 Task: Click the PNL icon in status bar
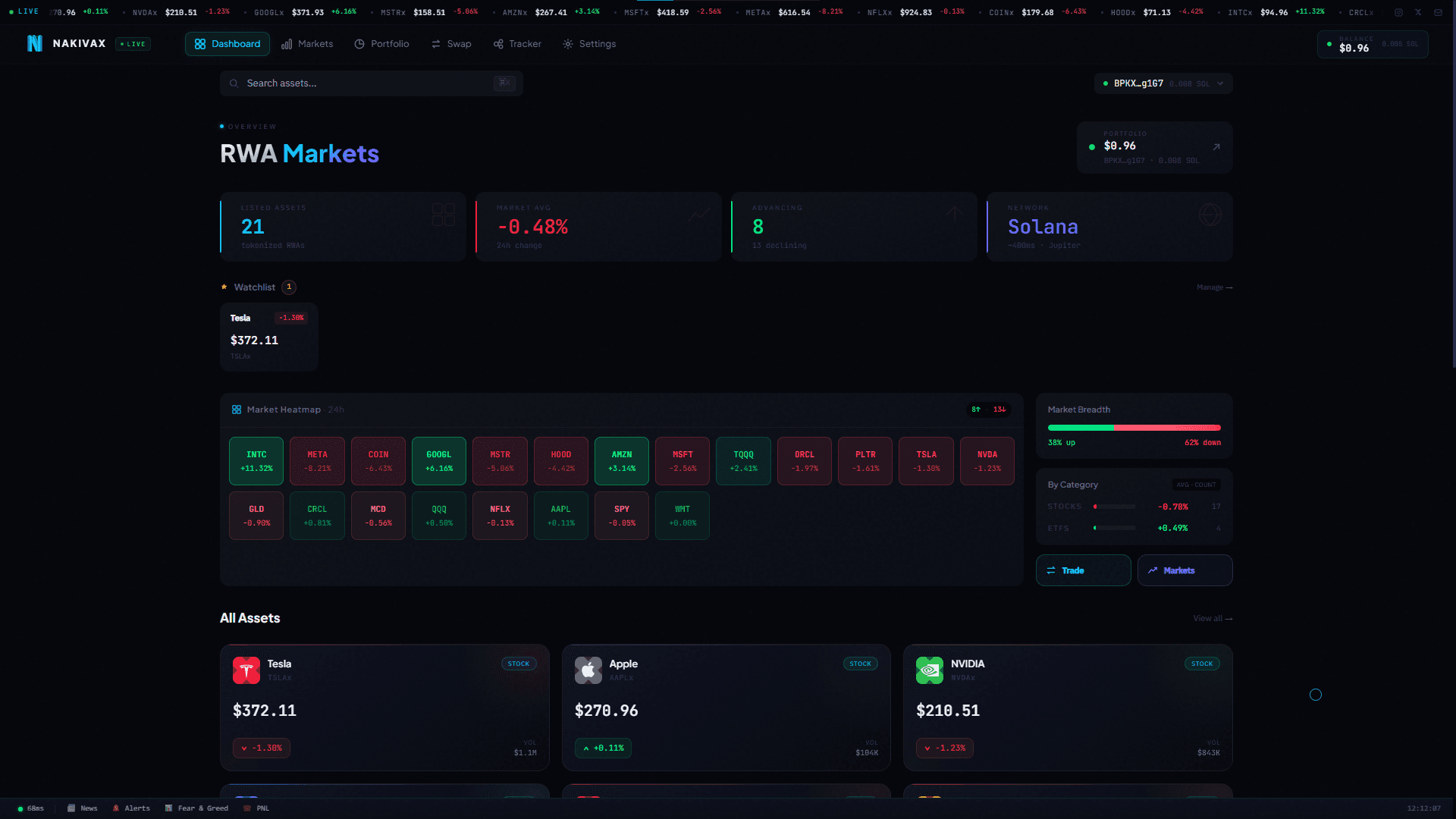coord(247,808)
